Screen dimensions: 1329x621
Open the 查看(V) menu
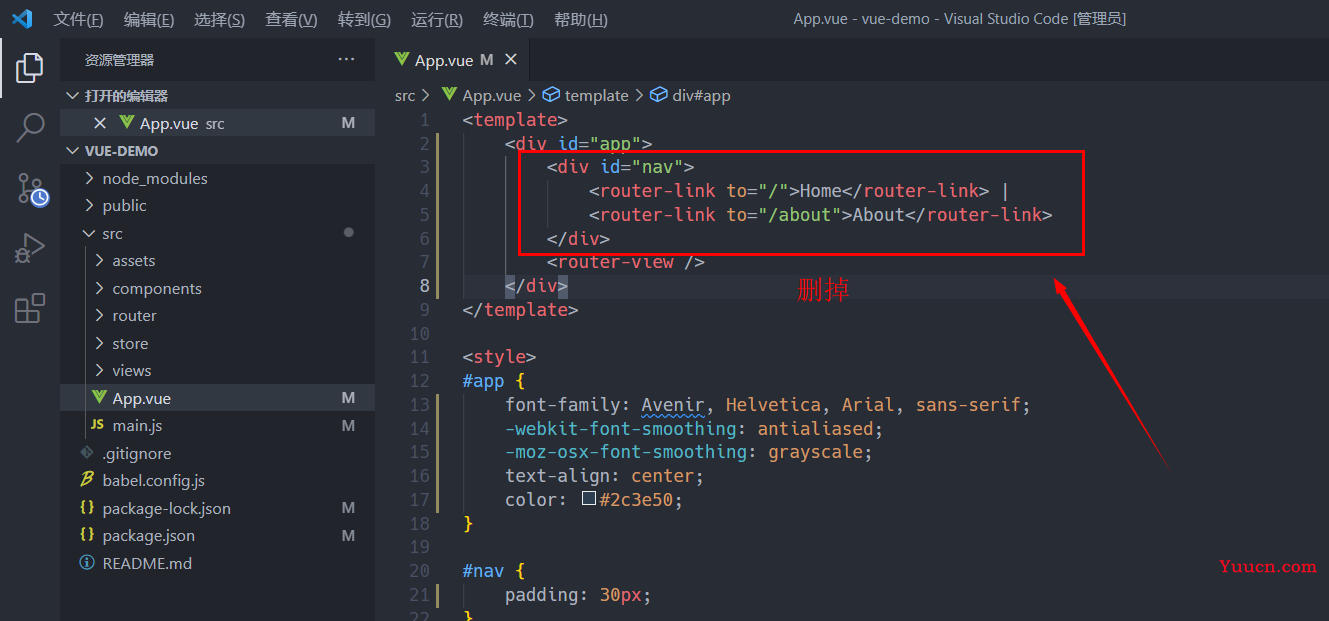pyautogui.click(x=291, y=19)
